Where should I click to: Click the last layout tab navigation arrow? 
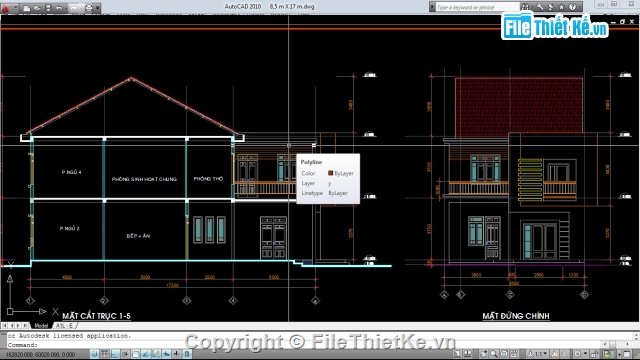25,325
